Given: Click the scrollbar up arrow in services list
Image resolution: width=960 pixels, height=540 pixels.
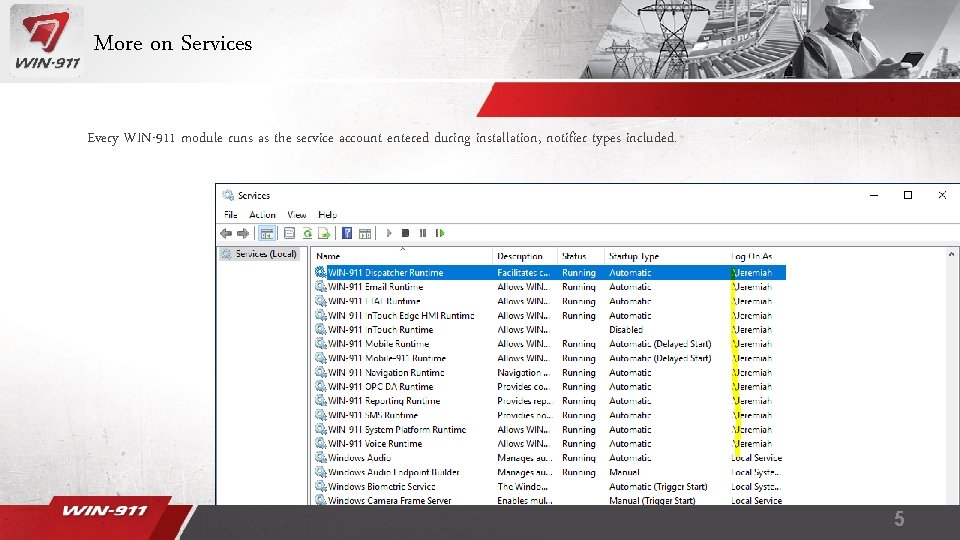Looking at the screenshot, I should 951,254.
